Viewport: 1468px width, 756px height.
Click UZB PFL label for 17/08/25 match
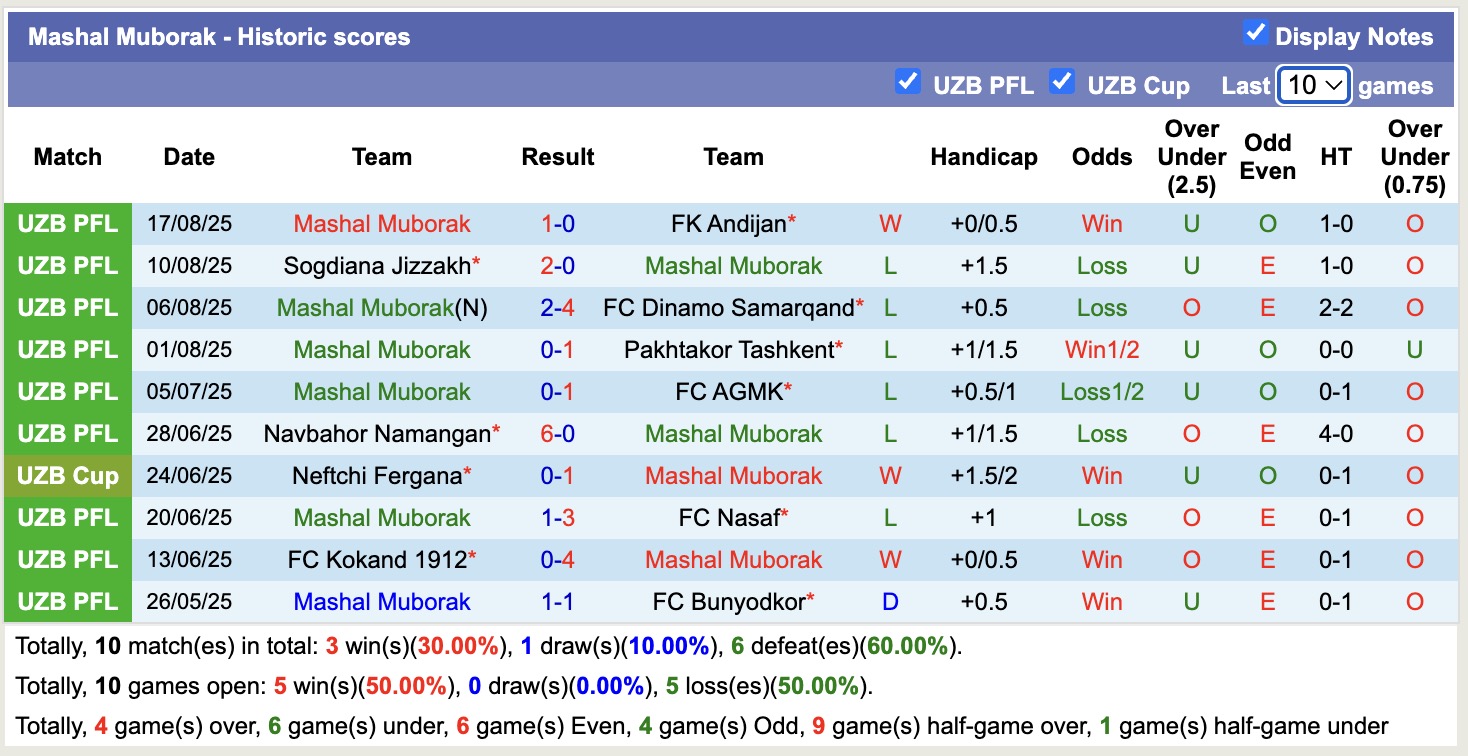[68, 224]
